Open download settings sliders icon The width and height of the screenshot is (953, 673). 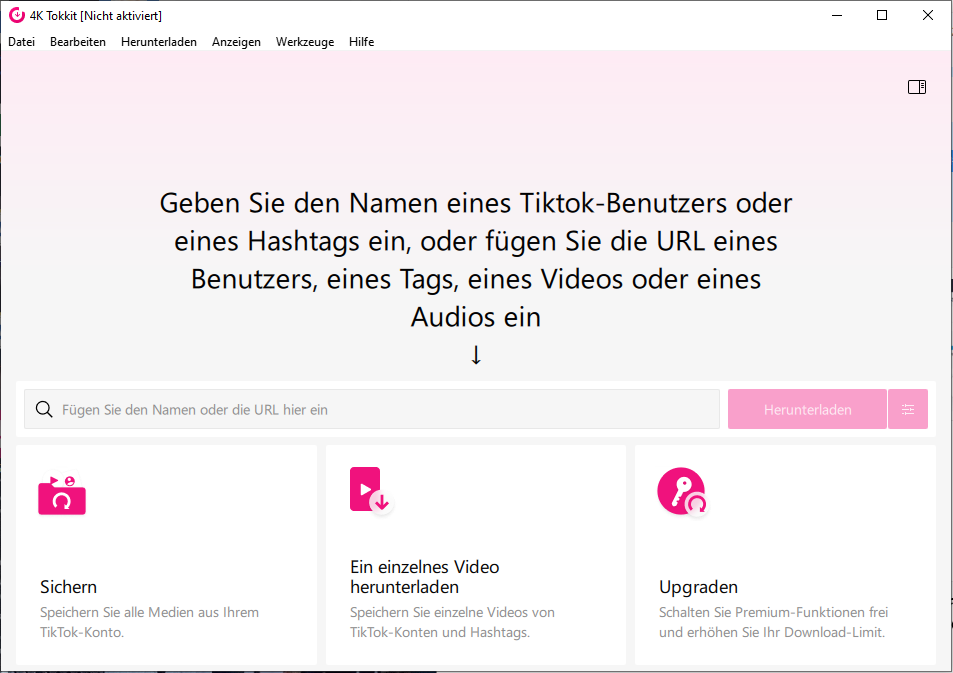coord(907,409)
